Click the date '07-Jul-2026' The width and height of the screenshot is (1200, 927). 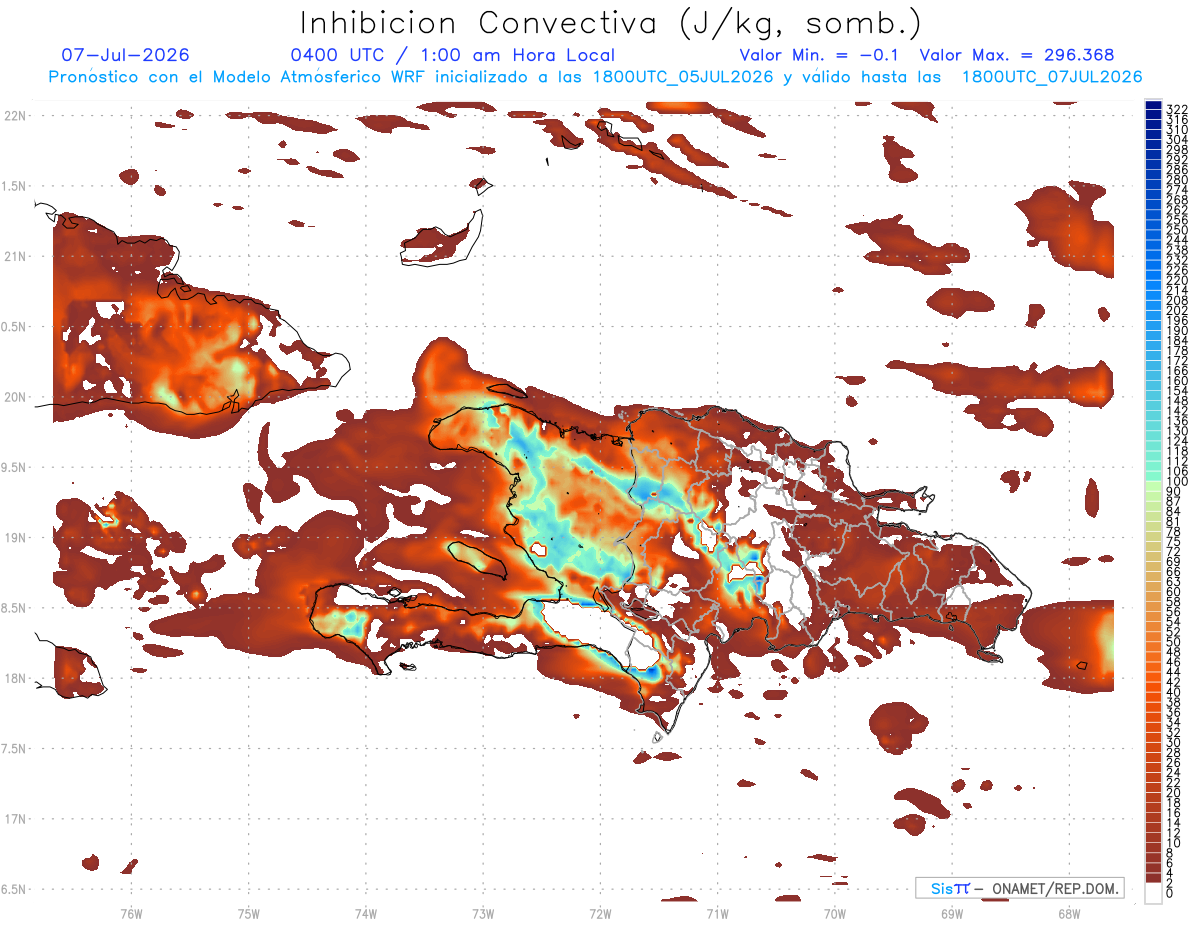click(x=125, y=55)
